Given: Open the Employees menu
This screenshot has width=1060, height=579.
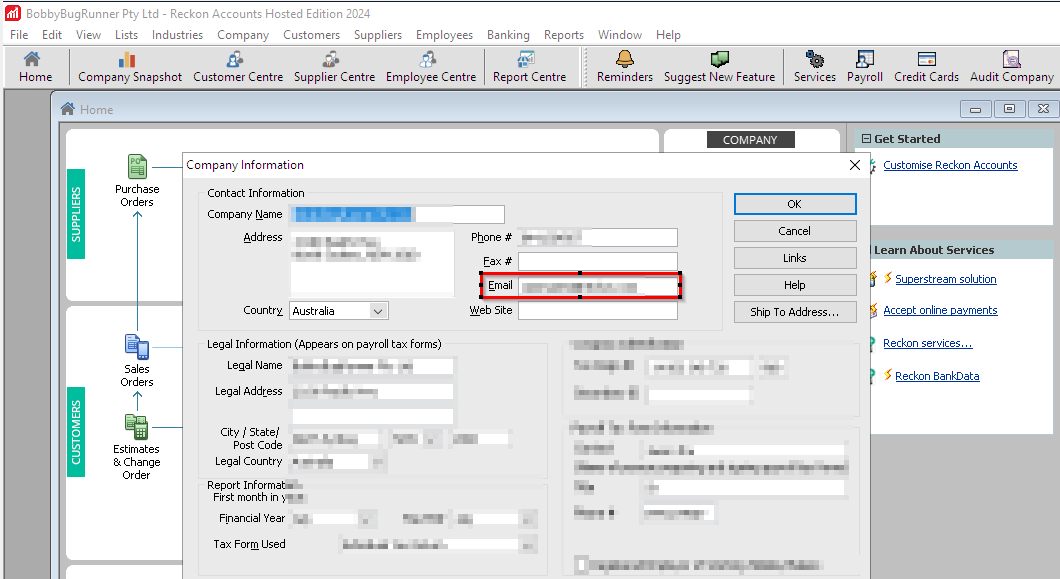Looking at the screenshot, I should click(x=444, y=34).
